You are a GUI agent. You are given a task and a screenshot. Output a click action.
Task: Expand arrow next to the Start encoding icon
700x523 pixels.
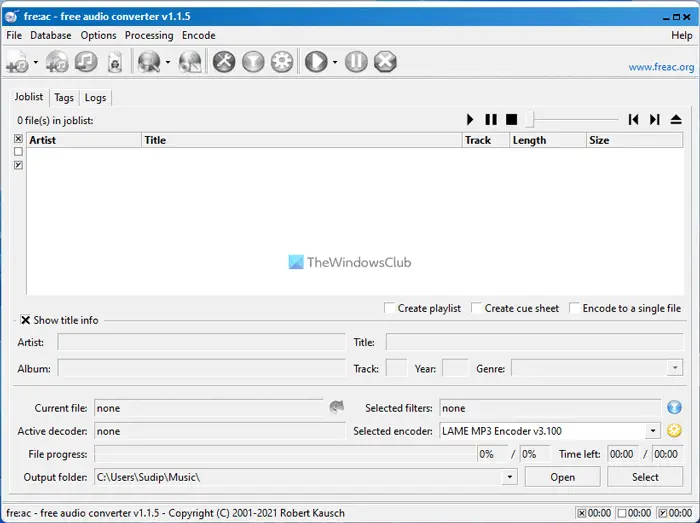[335, 62]
